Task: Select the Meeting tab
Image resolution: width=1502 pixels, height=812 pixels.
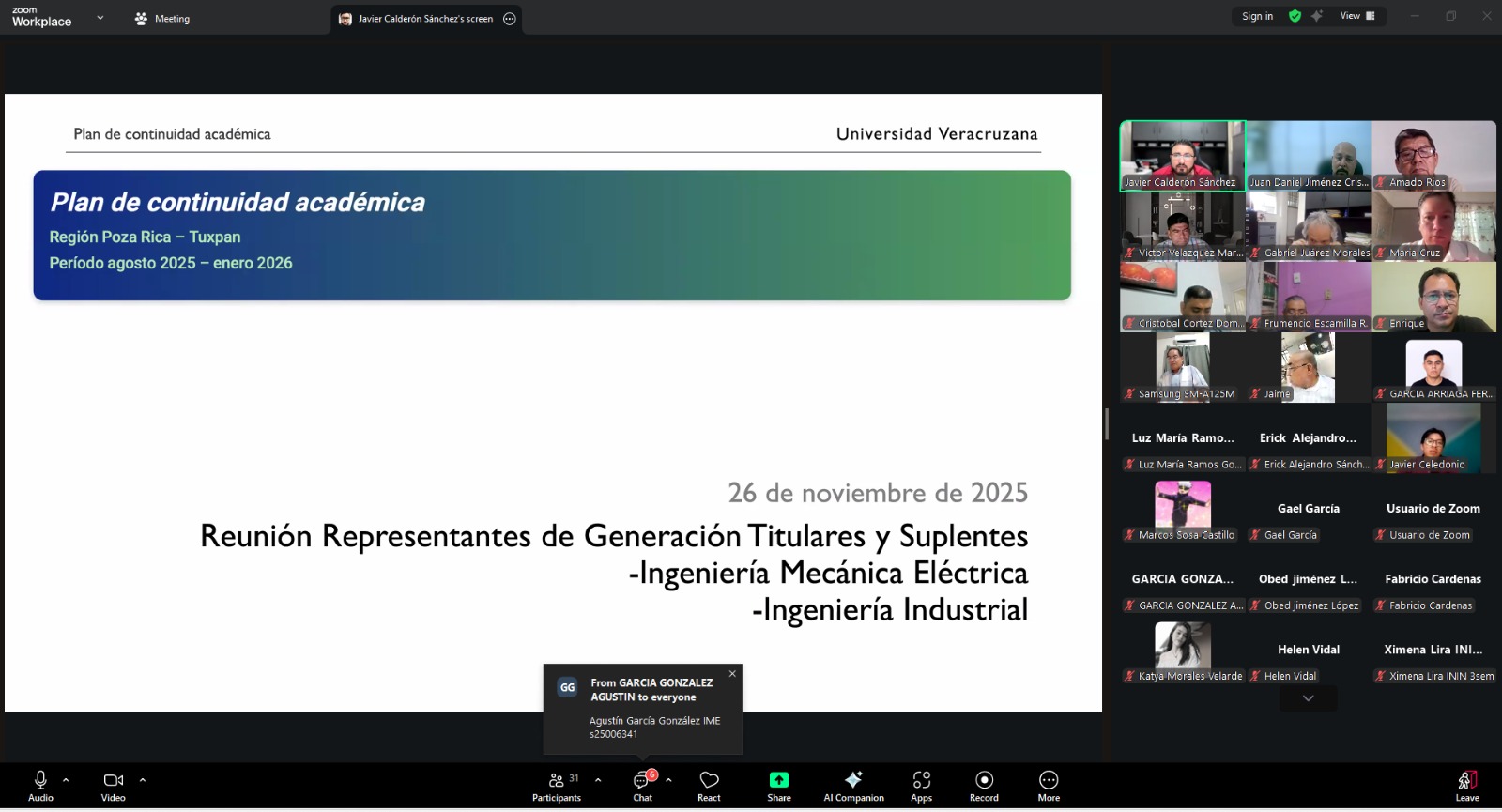Action: pos(162,19)
